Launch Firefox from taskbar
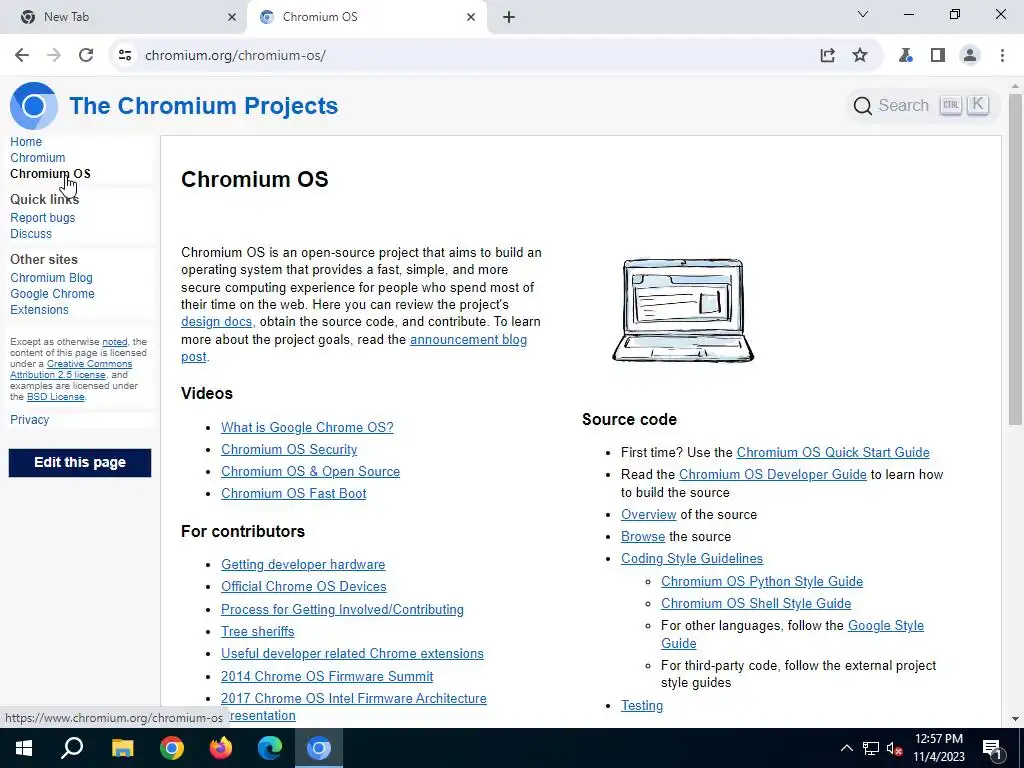The height and width of the screenshot is (768, 1024). pyautogui.click(x=221, y=748)
